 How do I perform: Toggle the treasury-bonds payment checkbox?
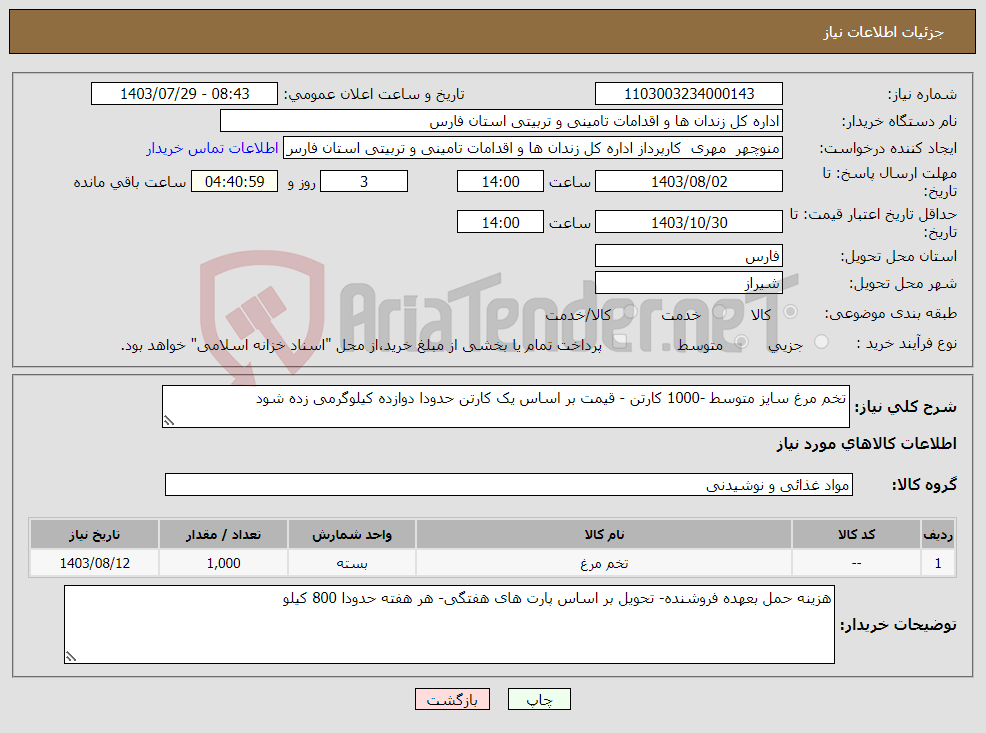[x=619, y=341]
